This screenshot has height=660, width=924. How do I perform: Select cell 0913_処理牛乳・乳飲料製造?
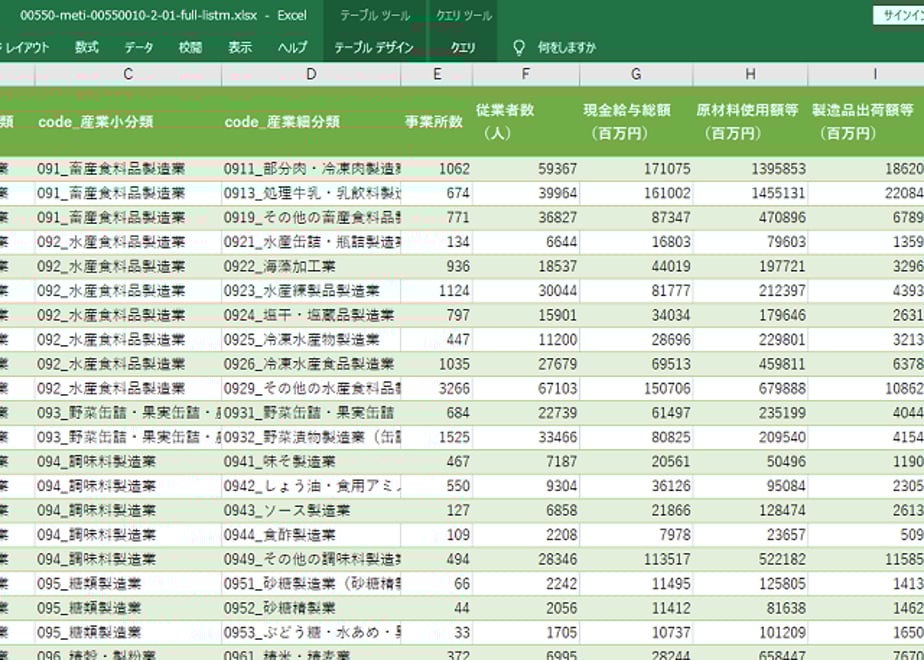click(x=311, y=193)
